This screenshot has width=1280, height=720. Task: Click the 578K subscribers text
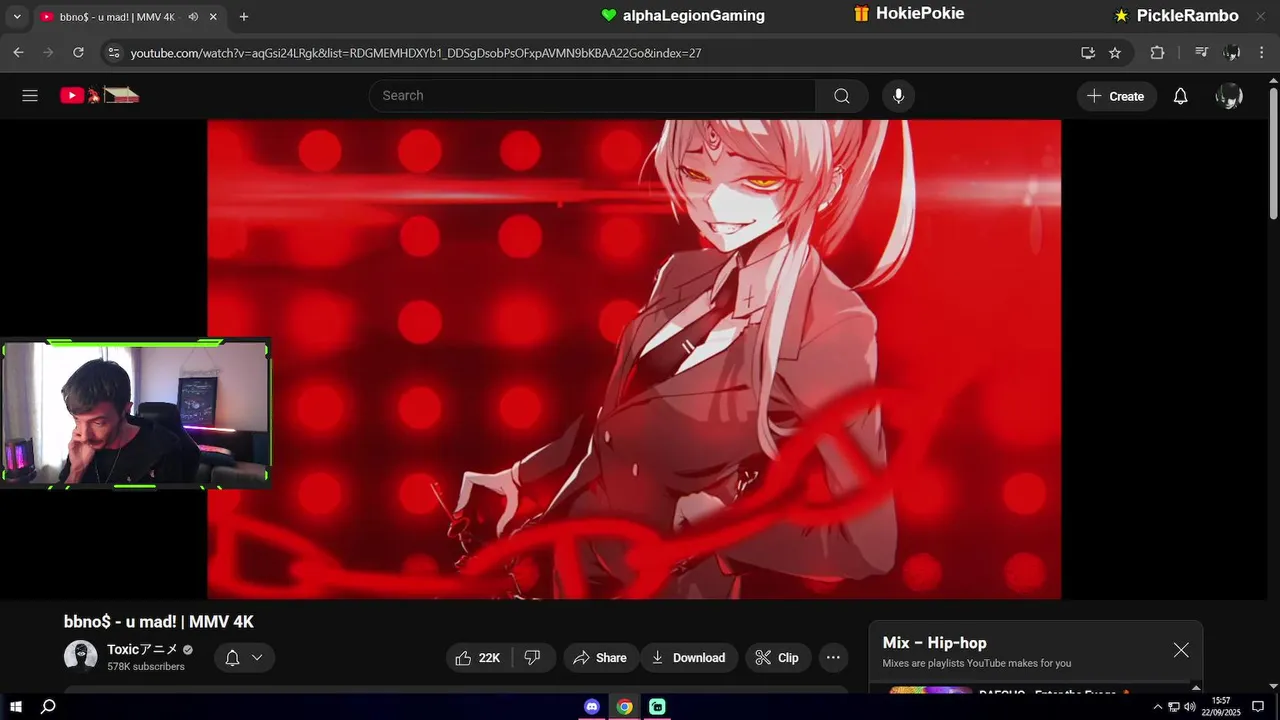point(146,666)
